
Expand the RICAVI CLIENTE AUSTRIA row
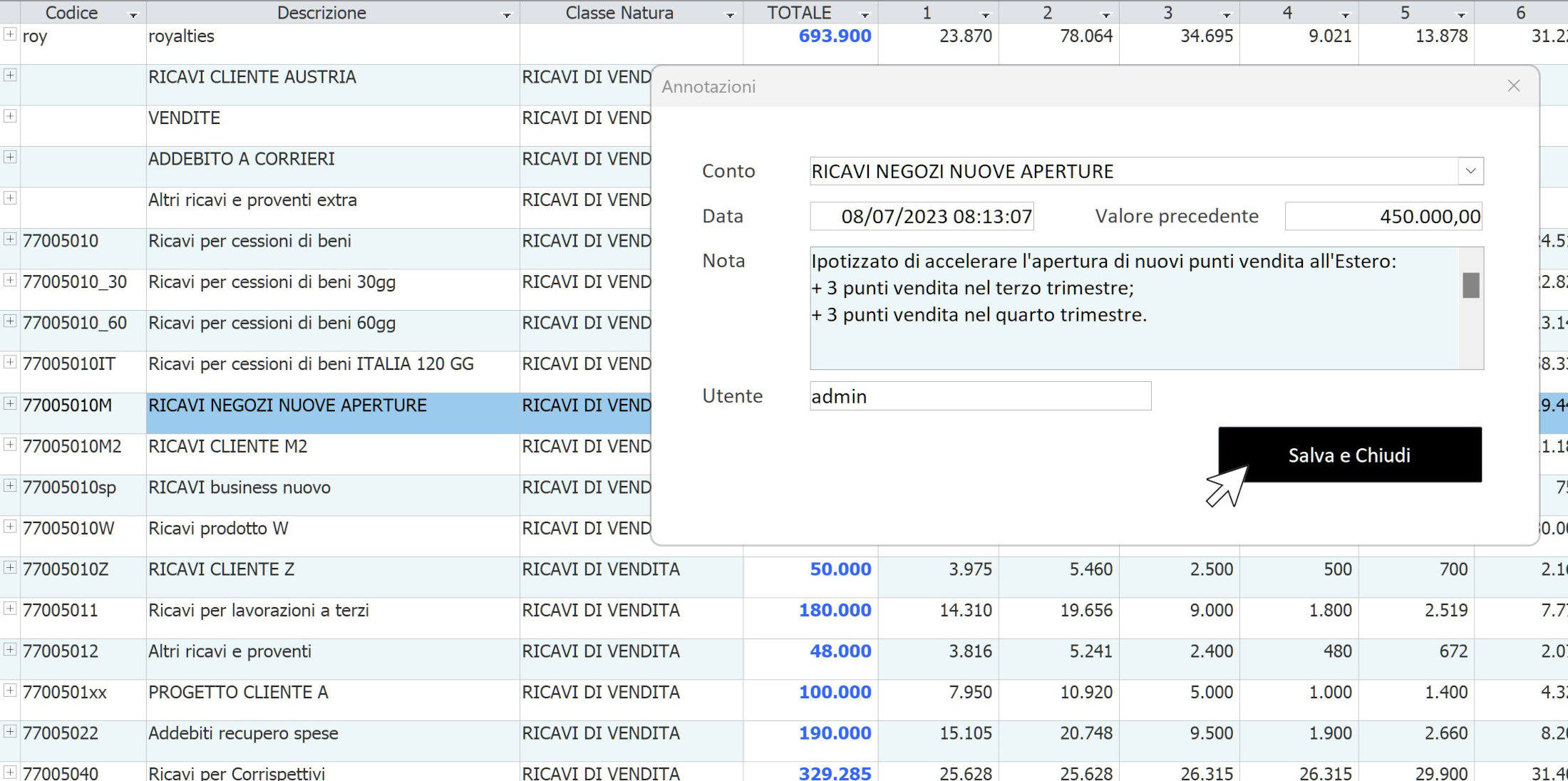pyautogui.click(x=10, y=75)
